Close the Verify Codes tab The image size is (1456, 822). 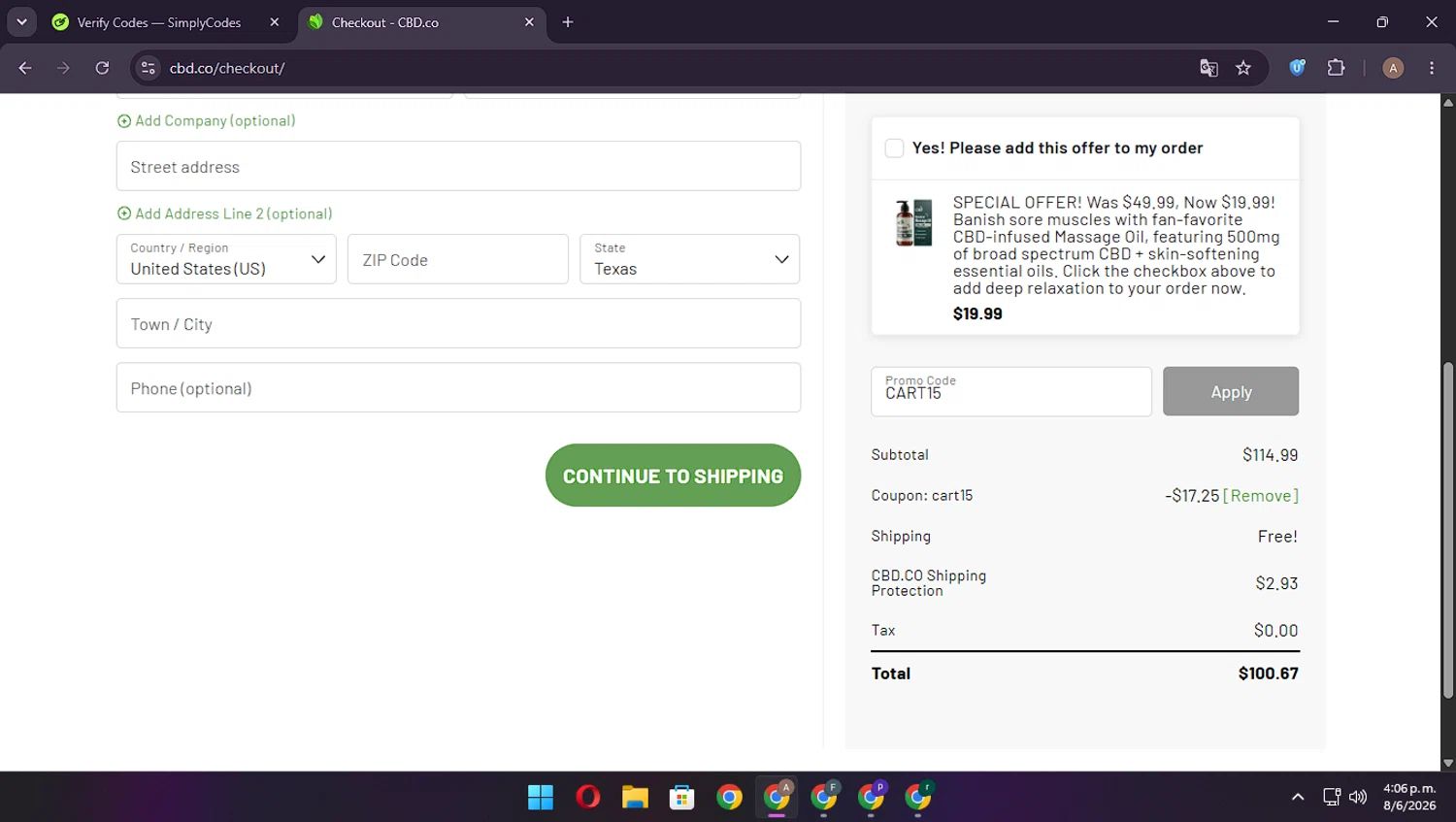click(x=275, y=22)
